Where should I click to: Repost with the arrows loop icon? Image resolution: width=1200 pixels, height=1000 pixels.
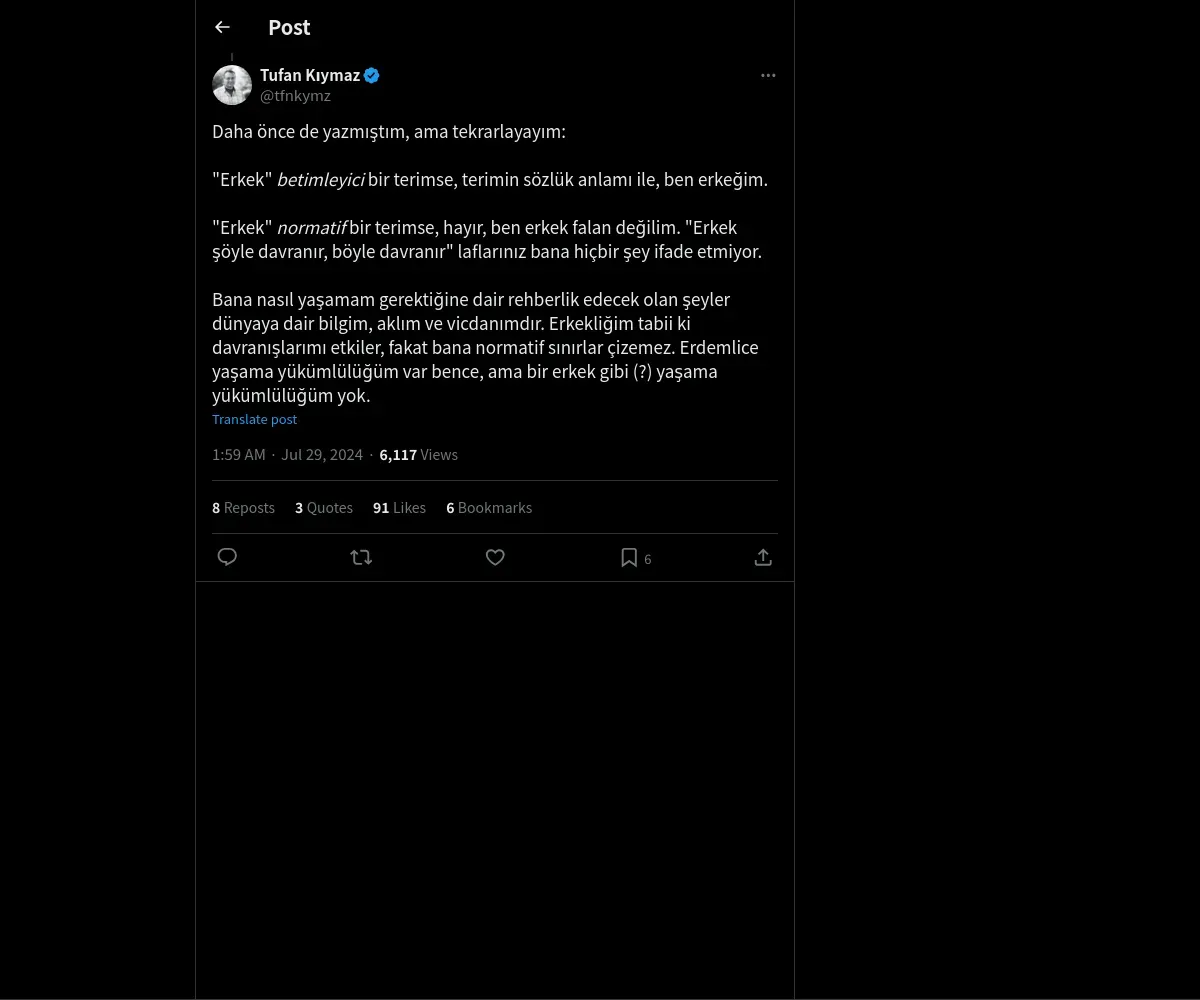click(x=361, y=558)
